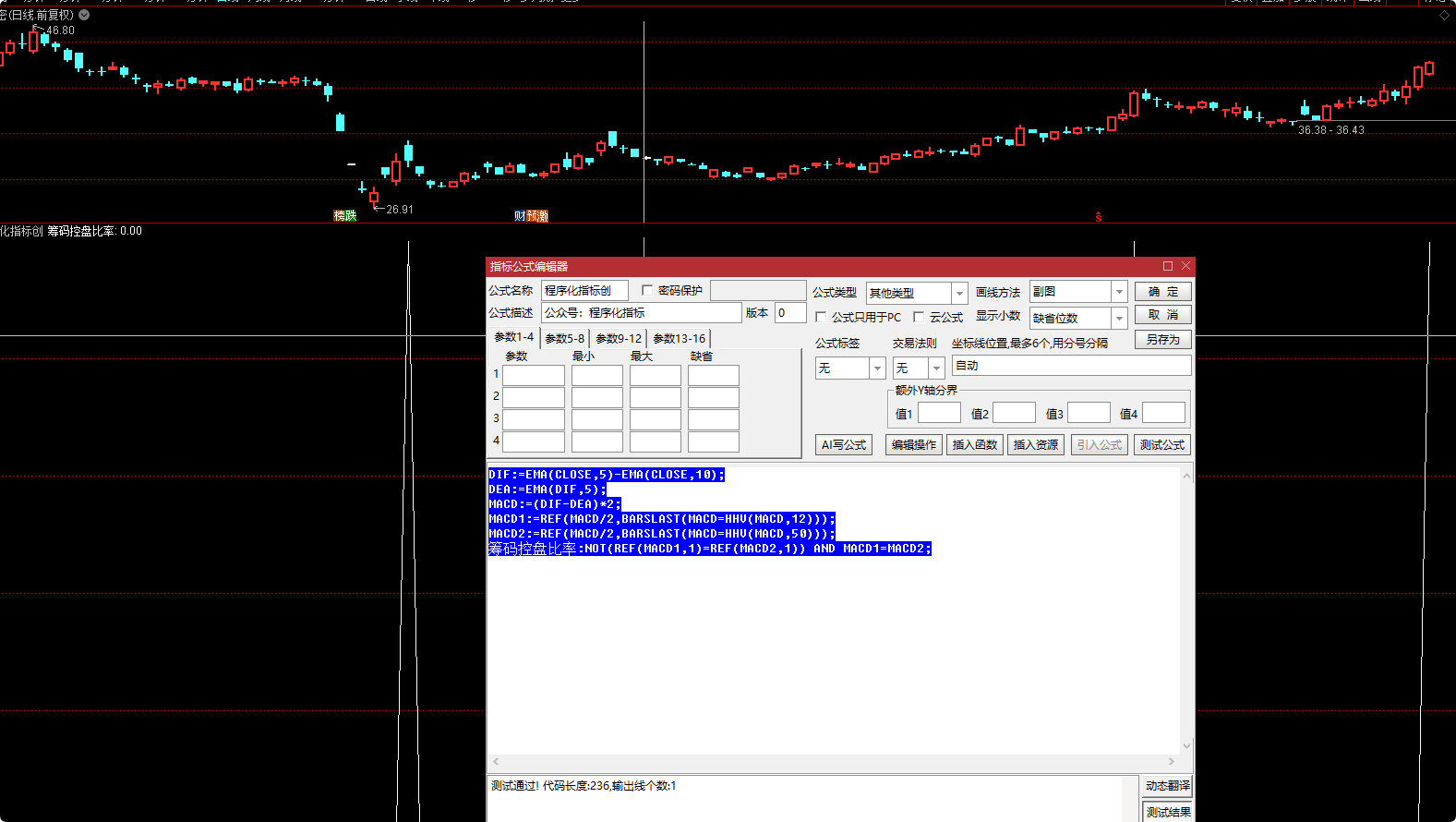The width and height of the screenshot is (1456, 822).
Task: Expand the 画线方法 combo box
Action: (x=1119, y=292)
